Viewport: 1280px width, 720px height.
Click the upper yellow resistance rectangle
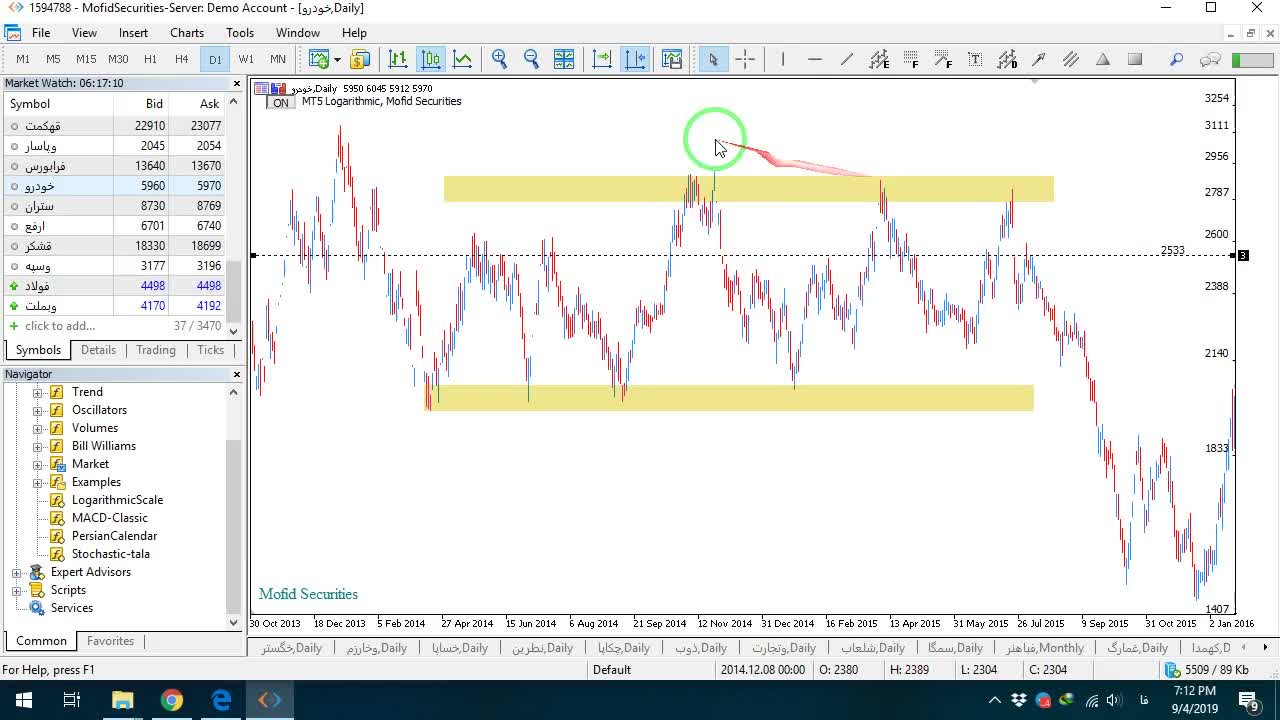[x=748, y=189]
